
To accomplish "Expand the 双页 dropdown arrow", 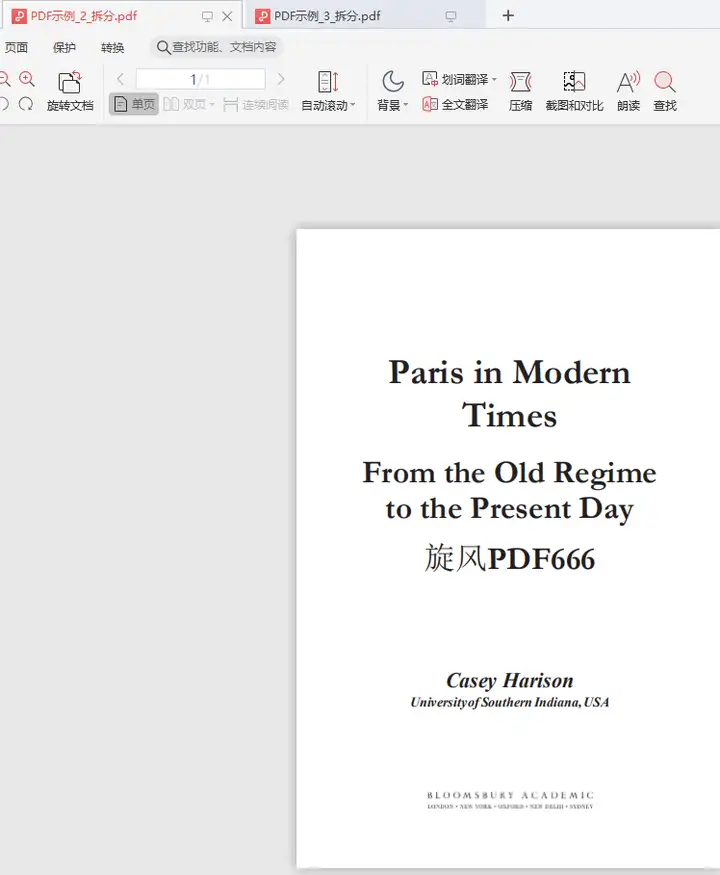I will 212,104.
